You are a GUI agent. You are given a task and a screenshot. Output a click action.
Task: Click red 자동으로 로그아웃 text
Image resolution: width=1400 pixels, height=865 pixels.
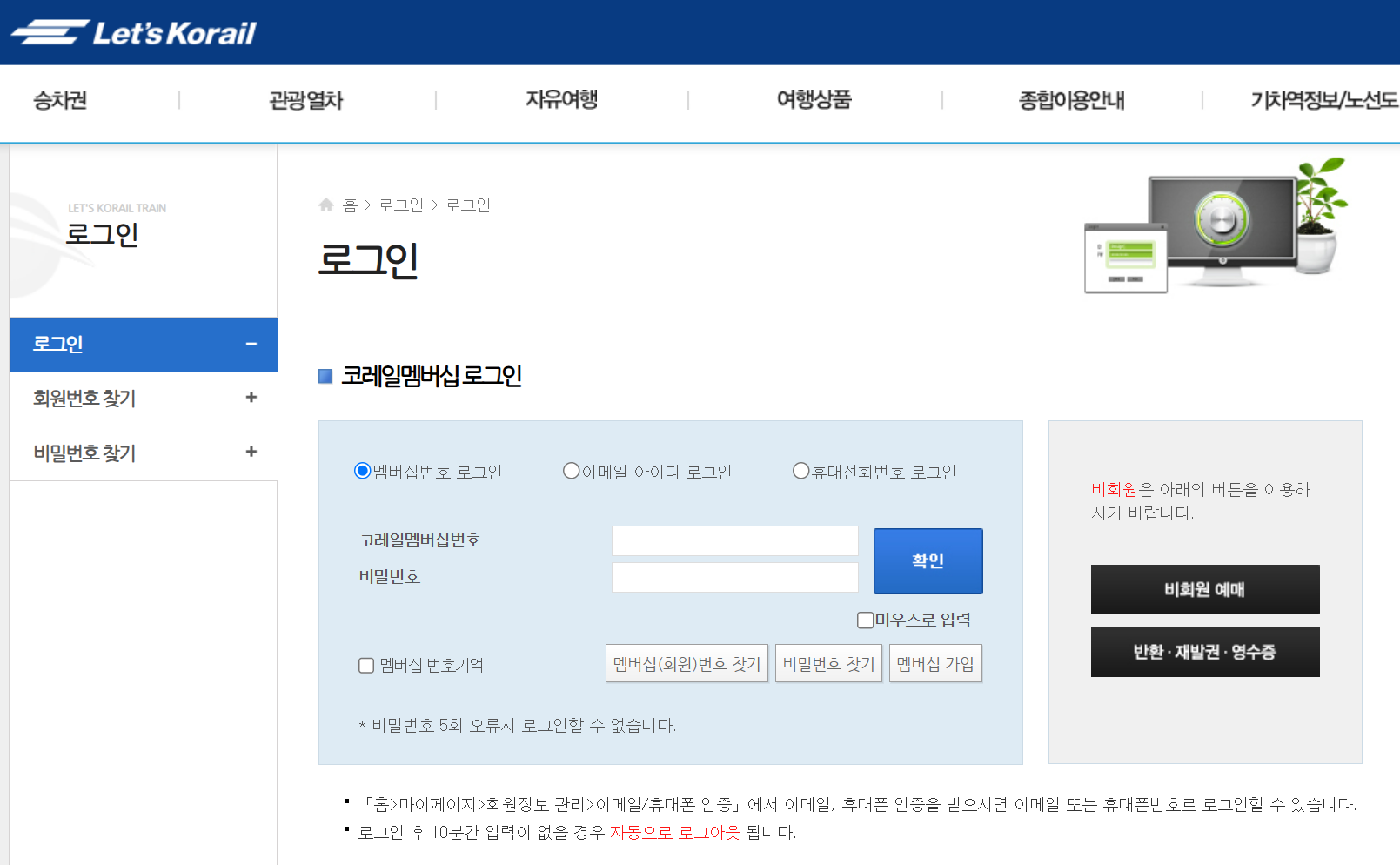click(675, 833)
